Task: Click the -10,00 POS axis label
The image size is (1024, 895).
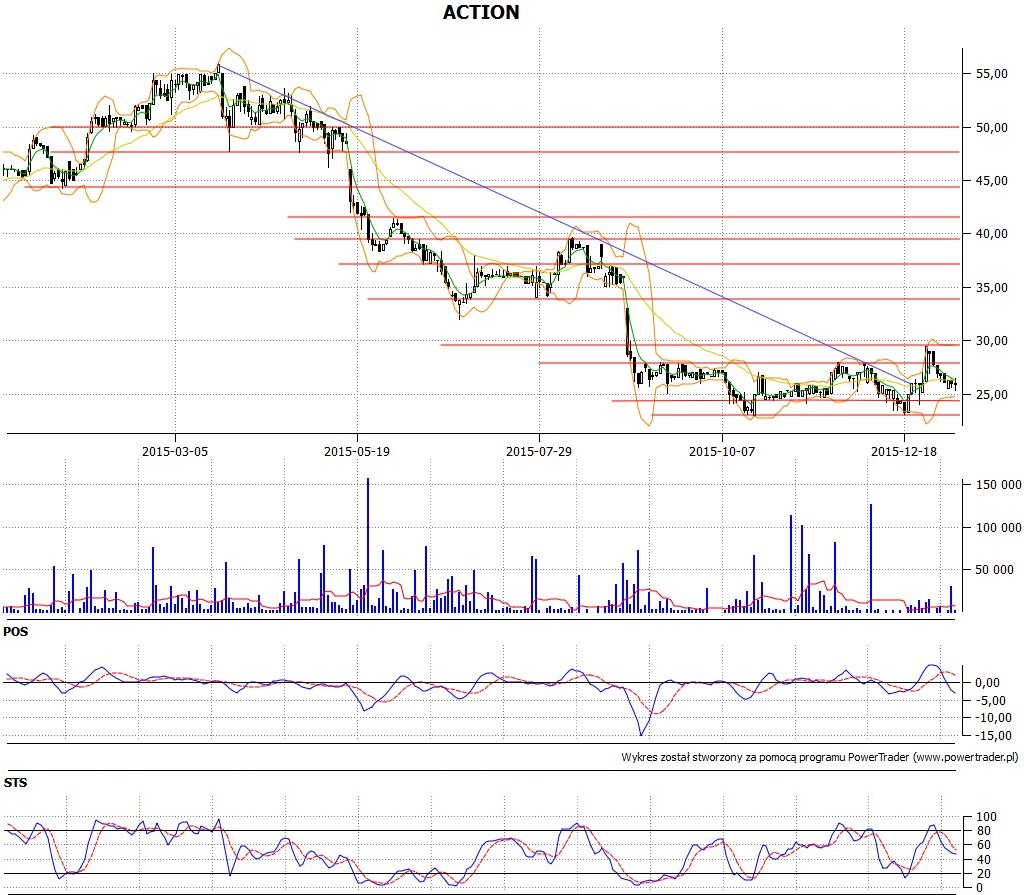Action: tap(993, 717)
